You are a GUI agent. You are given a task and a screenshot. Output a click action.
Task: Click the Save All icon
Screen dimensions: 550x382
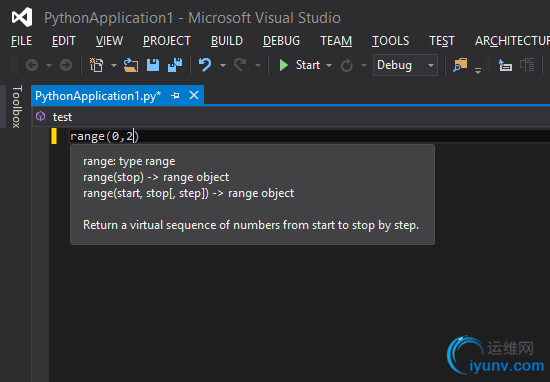175,65
